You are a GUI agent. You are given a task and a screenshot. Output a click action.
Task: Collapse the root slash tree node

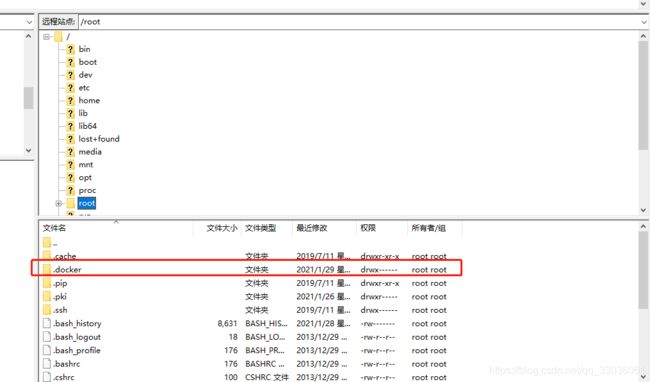pyautogui.click(x=46, y=37)
